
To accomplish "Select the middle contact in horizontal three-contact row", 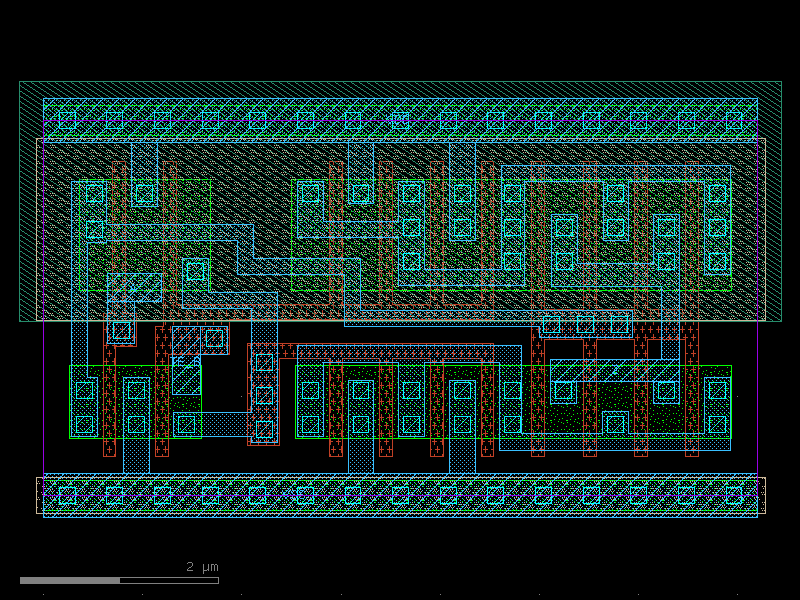I will 585,324.
